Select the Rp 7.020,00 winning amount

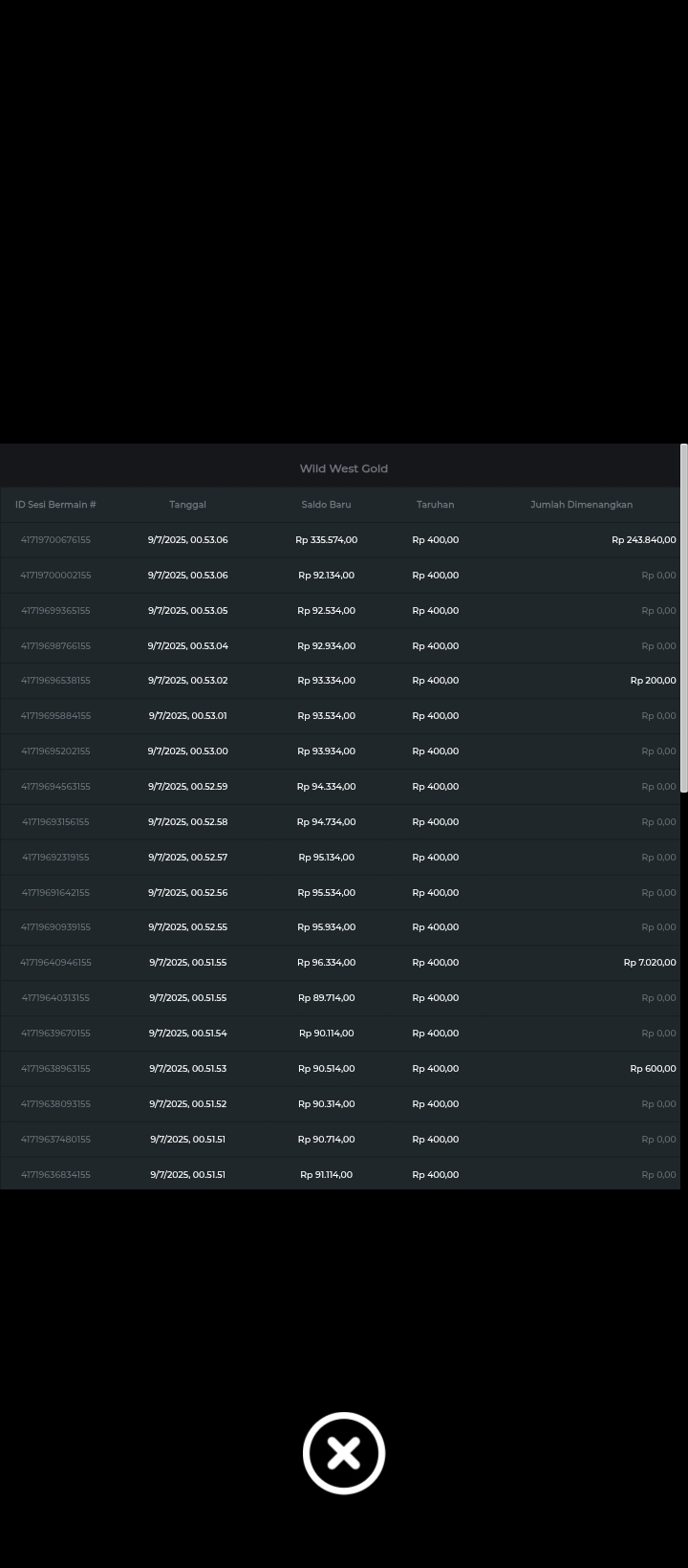click(649, 963)
